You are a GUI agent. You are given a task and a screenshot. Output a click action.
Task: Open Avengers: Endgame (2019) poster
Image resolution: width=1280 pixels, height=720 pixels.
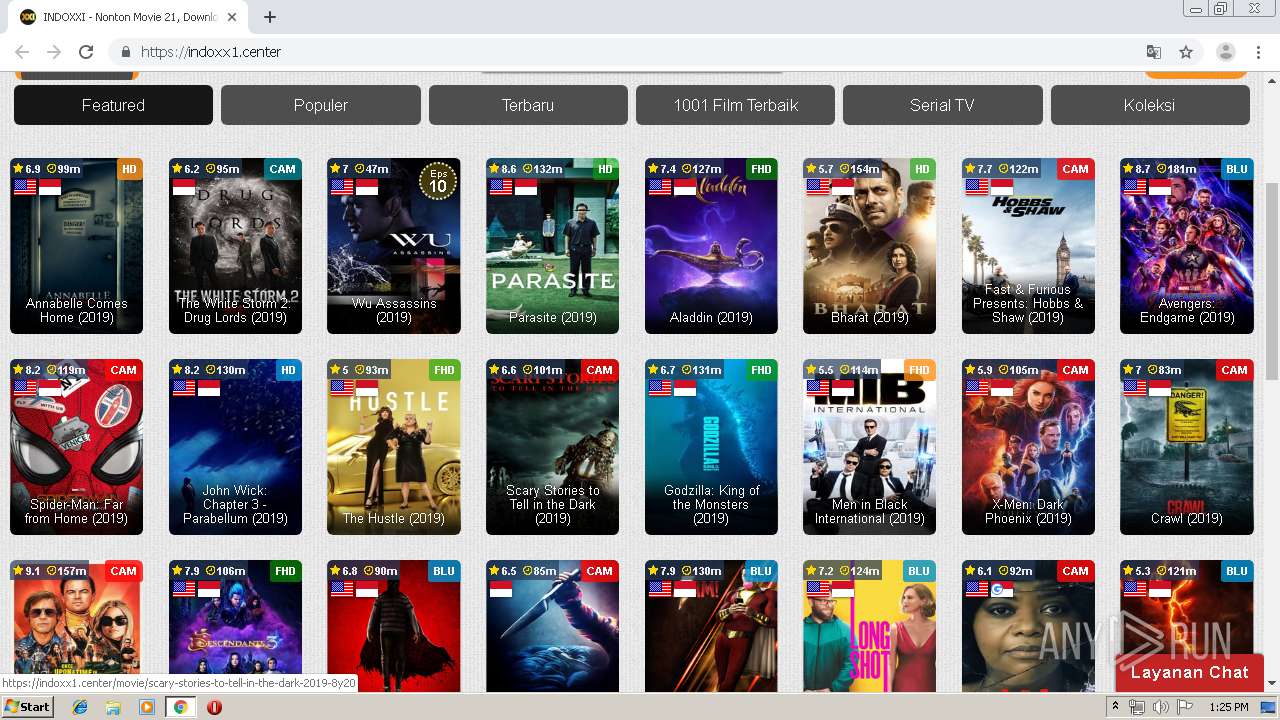pyautogui.click(x=1187, y=246)
